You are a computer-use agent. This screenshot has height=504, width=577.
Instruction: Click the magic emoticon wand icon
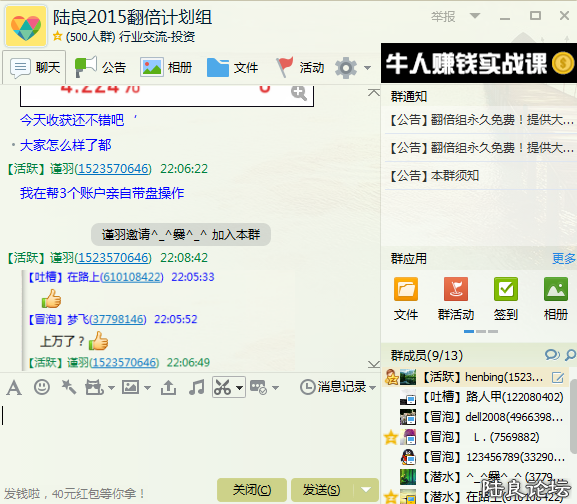pos(68,387)
